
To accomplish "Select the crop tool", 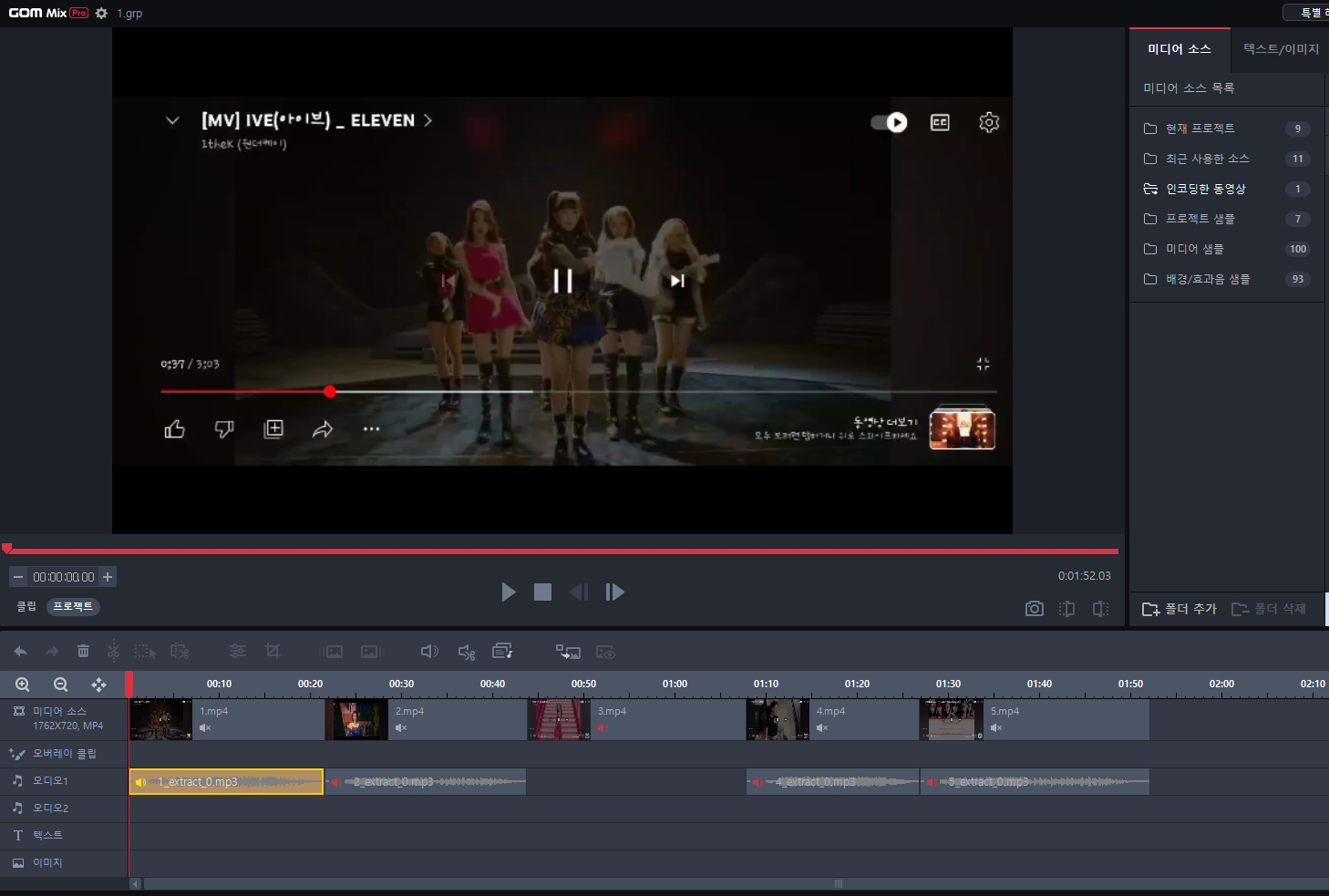I will 273,651.
